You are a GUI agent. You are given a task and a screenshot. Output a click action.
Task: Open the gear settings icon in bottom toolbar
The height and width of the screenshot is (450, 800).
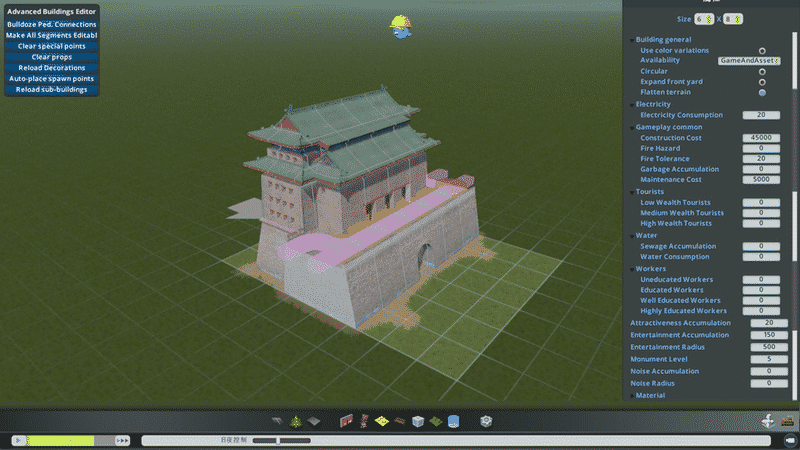pos(486,422)
